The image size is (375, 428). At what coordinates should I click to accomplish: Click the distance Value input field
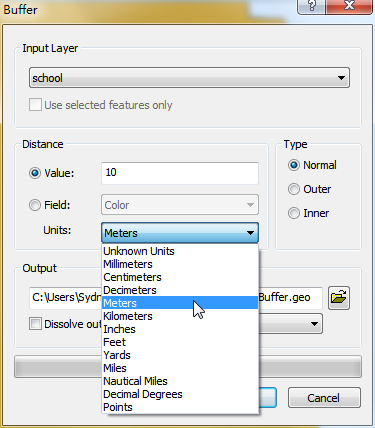click(x=180, y=173)
